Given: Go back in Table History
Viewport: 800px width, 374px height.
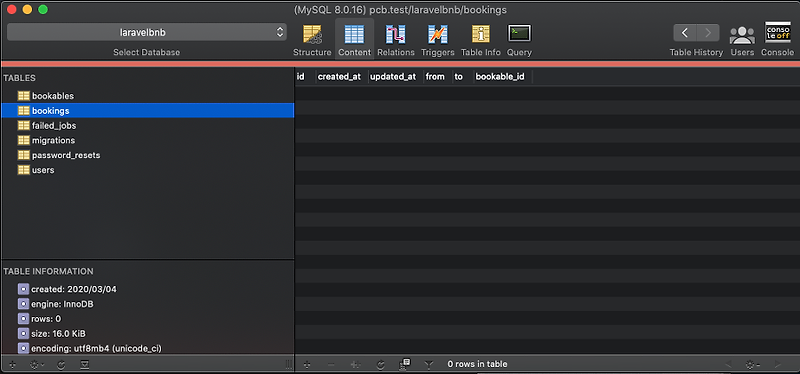Looking at the screenshot, I should (x=685, y=33).
